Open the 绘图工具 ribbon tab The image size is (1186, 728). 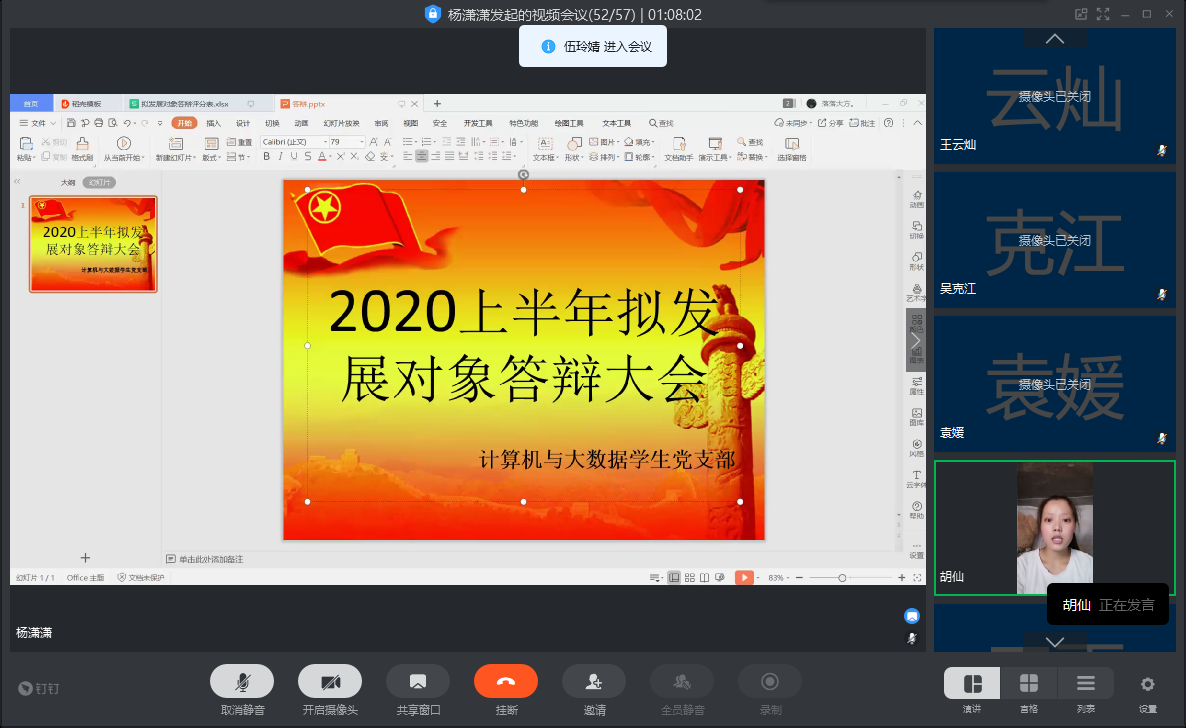[569, 123]
